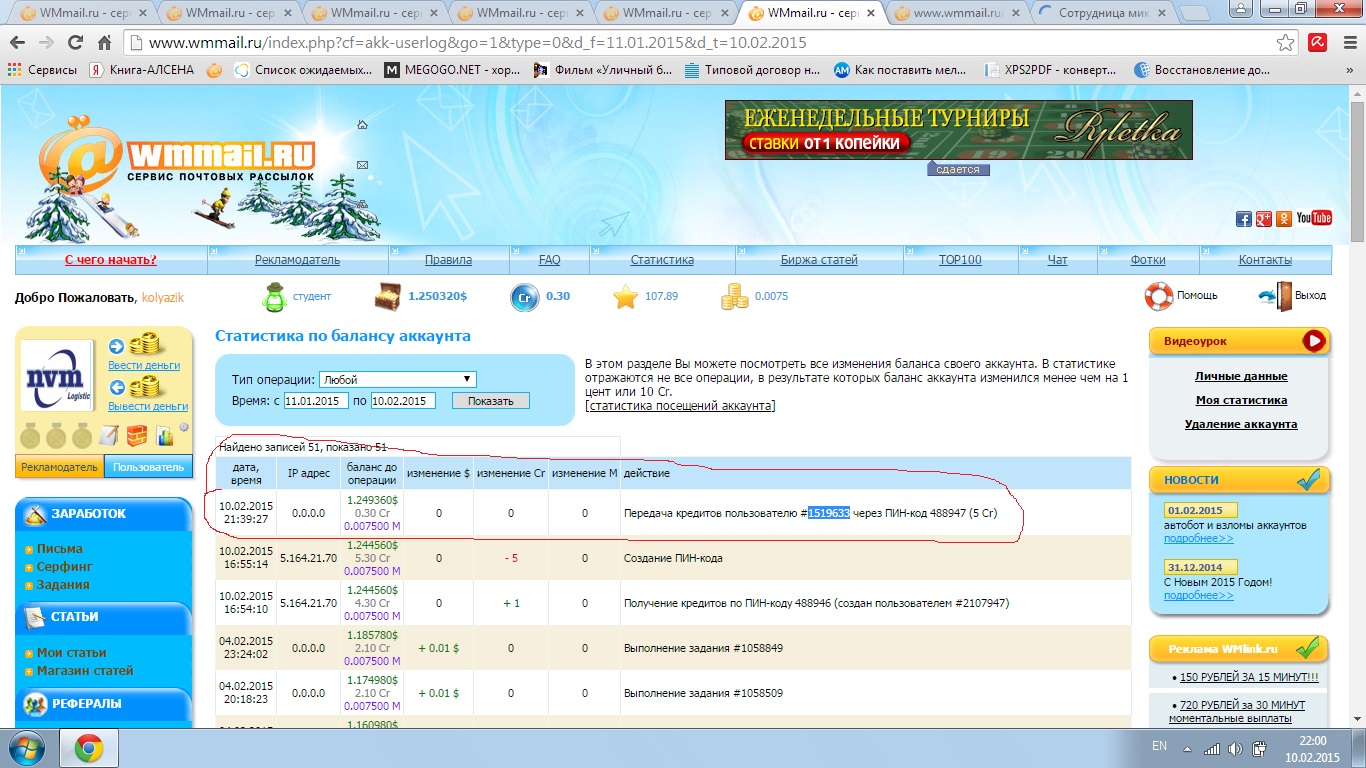Viewport: 1366px width, 768px height.
Task: Click the Магазин статей sidebar link
Action: click(x=85, y=671)
